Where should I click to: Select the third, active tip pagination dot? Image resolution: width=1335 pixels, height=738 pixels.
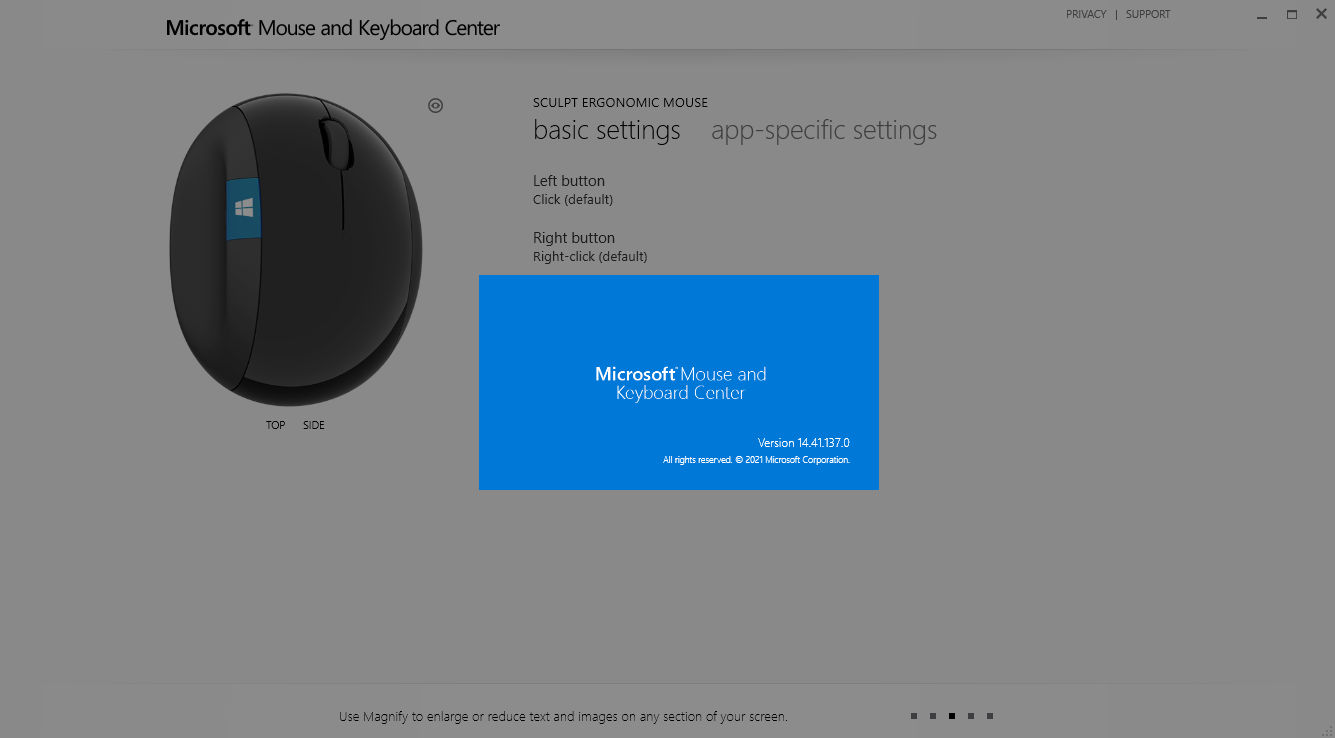tap(952, 716)
